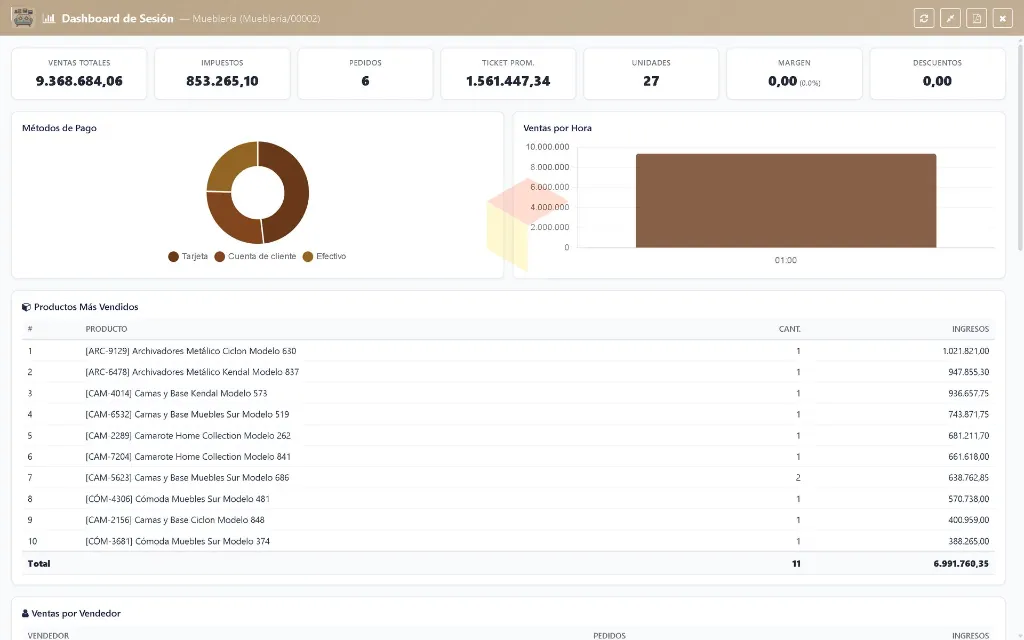Viewport: 1024px width, 640px height.
Task: Select row Camarote Home Collection Modelo 262
Action: 508,436
